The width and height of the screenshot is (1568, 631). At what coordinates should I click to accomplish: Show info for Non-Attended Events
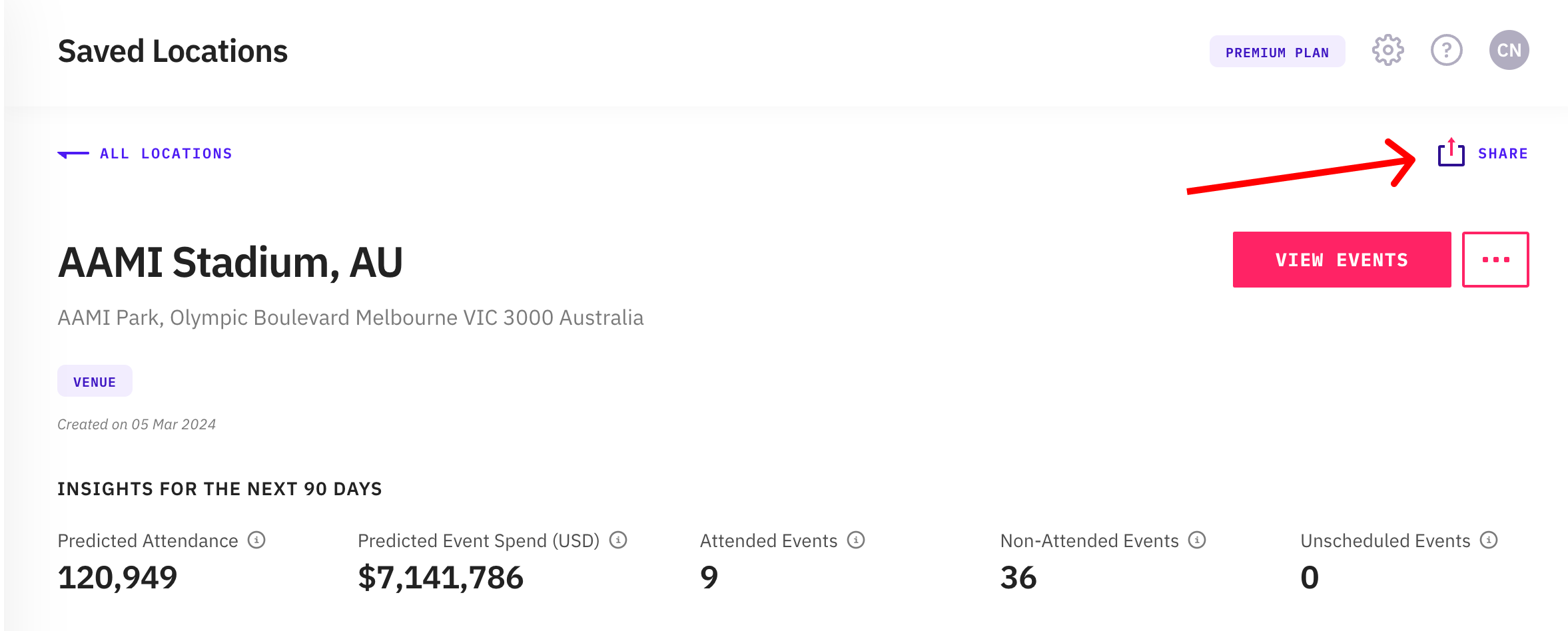1197,540
